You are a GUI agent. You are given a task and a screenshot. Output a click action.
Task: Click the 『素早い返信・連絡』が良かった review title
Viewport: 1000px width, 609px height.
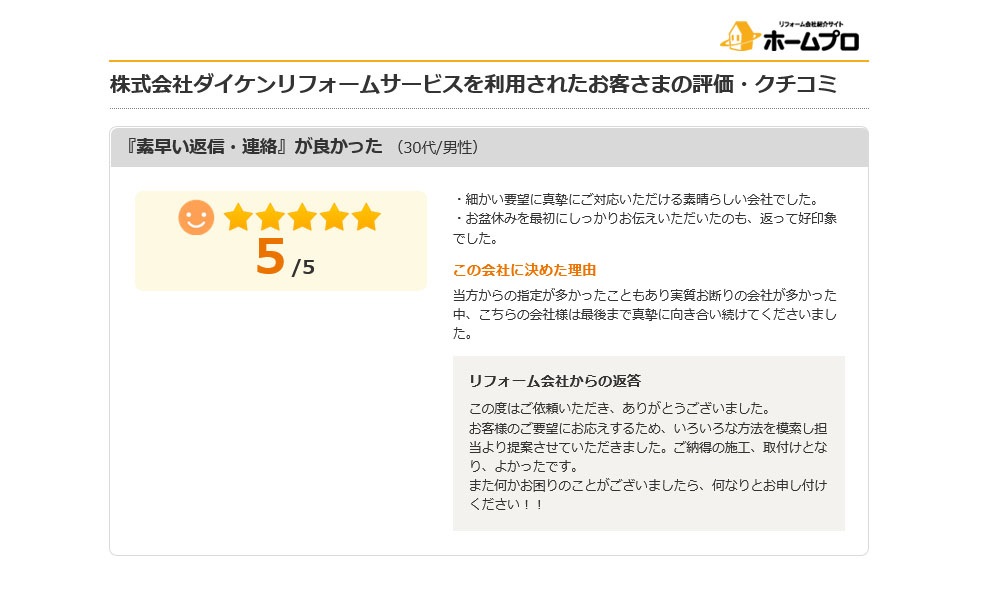pos(252,147)
